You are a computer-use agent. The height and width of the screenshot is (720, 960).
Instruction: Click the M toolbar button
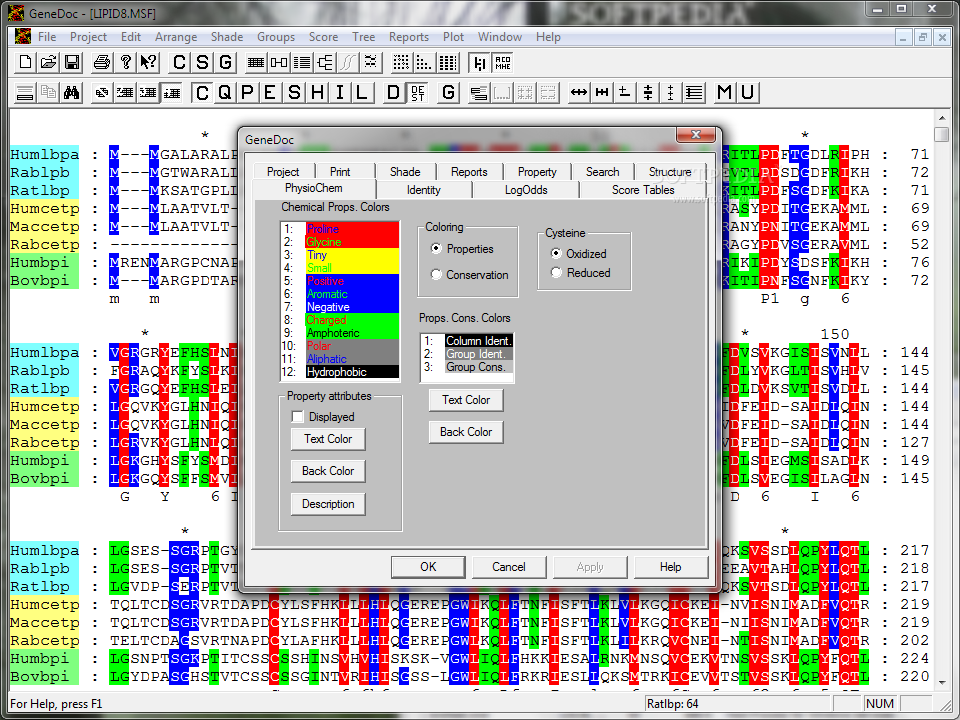point(724,93)
